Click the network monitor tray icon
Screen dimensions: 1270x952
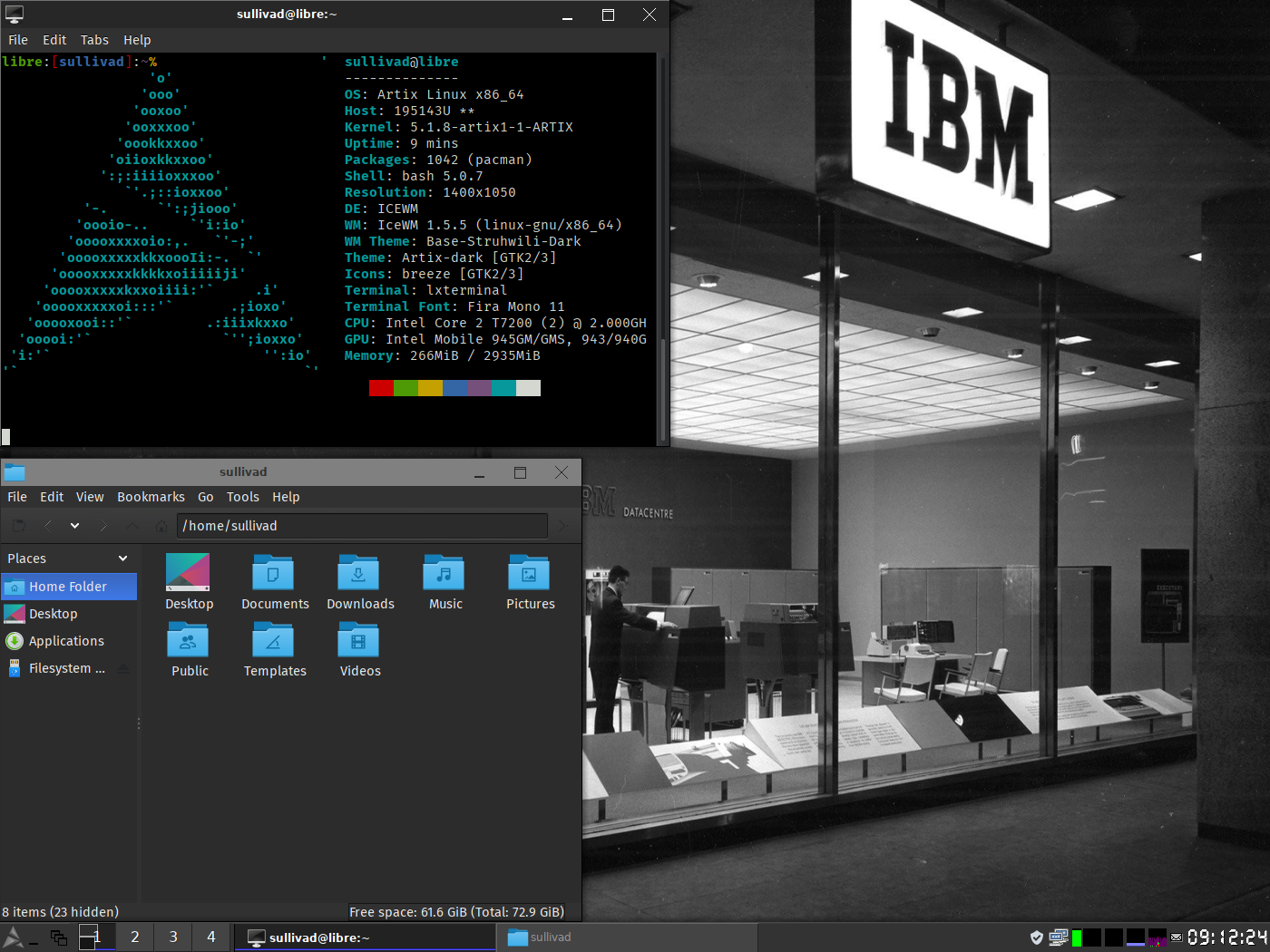[1059, 937]
